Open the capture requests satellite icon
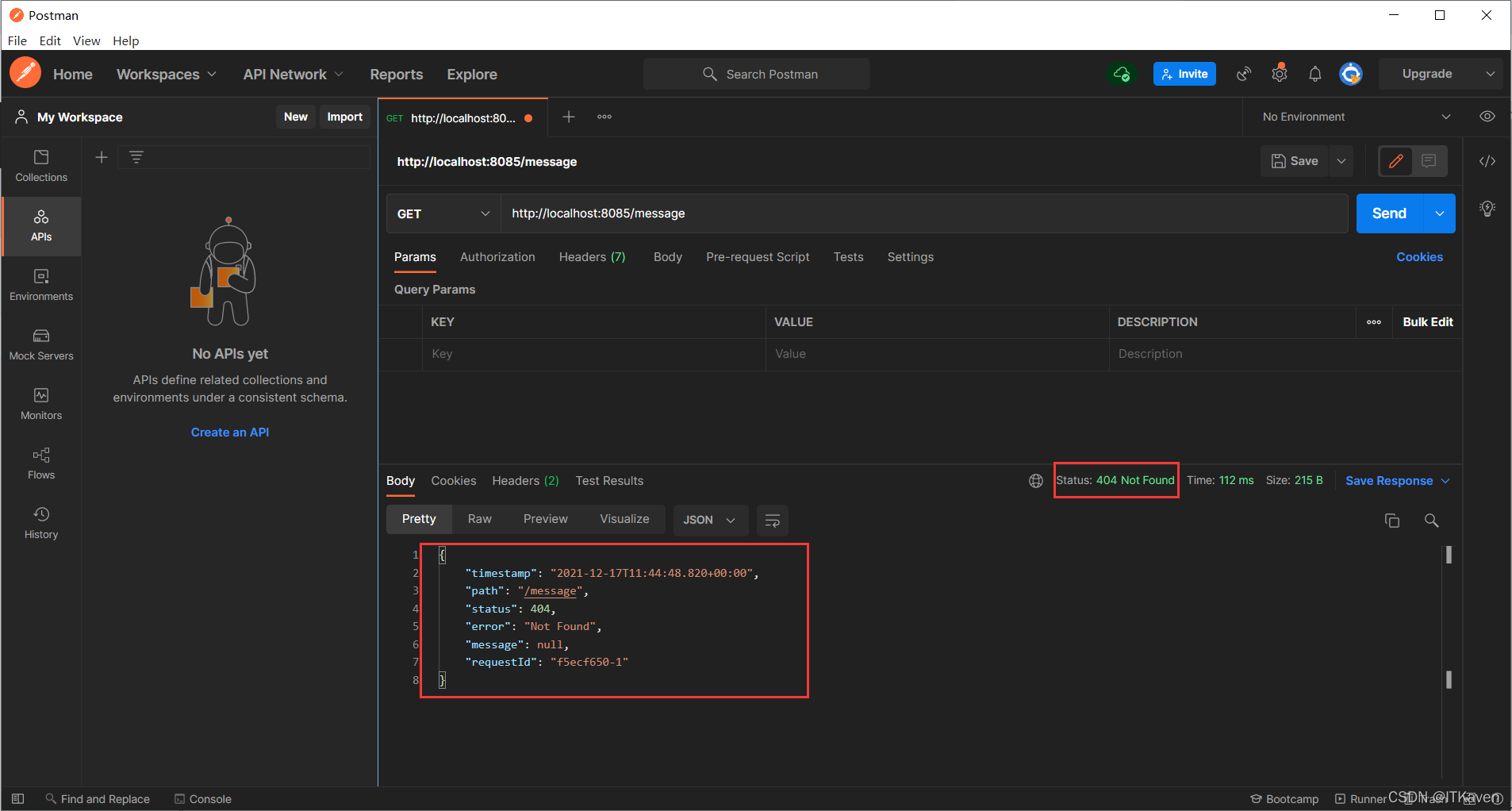 point(1244,74)
